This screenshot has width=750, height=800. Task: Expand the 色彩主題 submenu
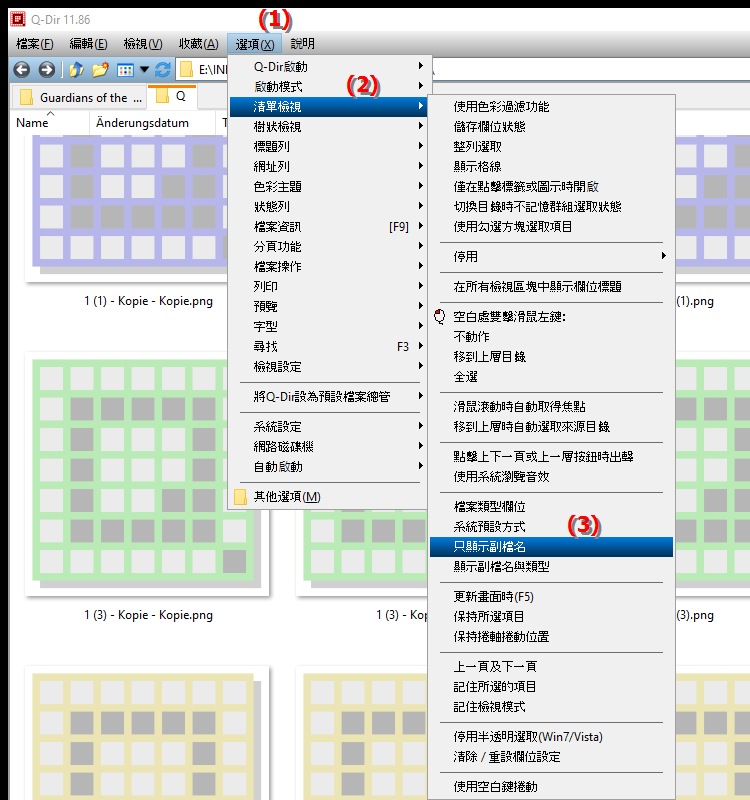point(328,187)
